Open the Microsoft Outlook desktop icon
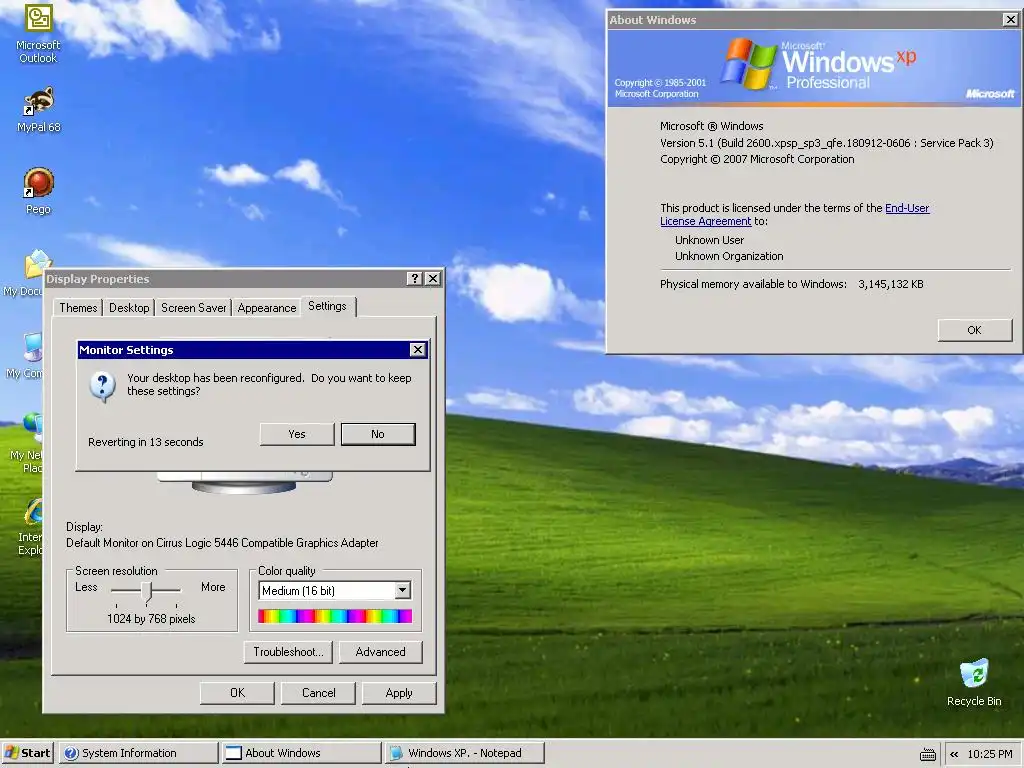The height and width of the screenshot is (768, 1024). 38,34
